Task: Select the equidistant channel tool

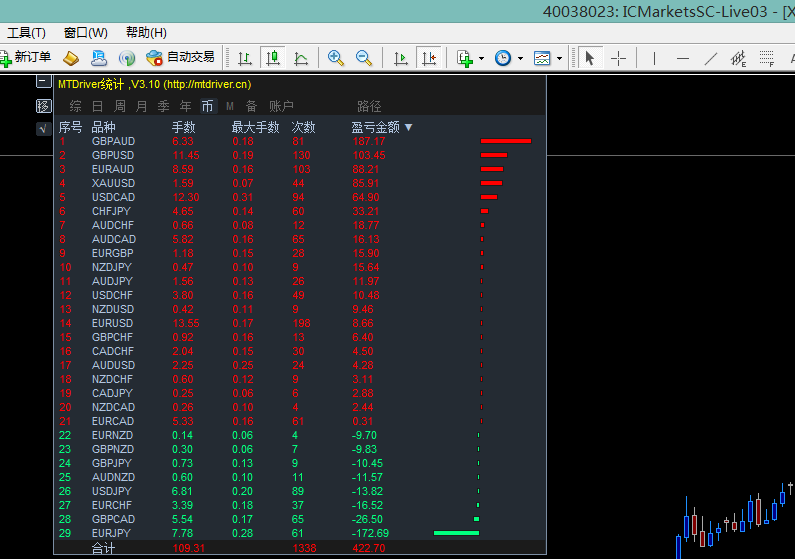Action: [x=739, y=59]
